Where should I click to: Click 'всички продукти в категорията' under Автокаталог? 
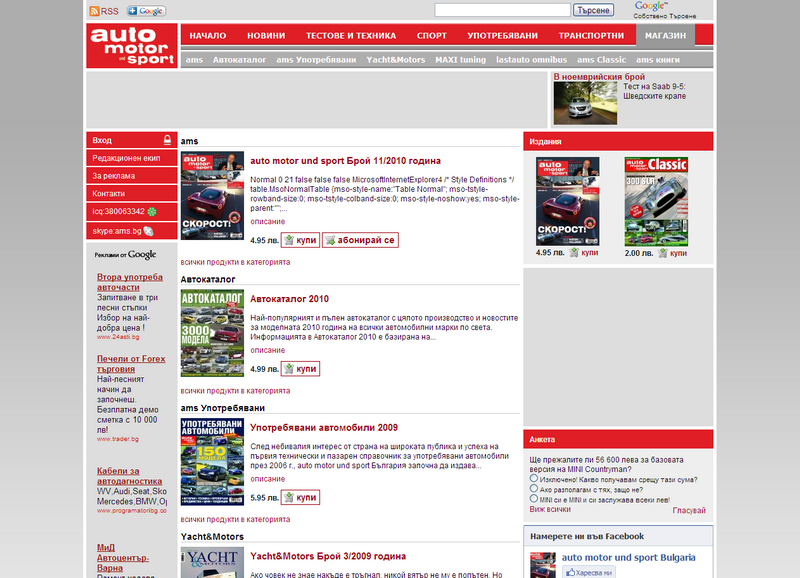(235, 391)
